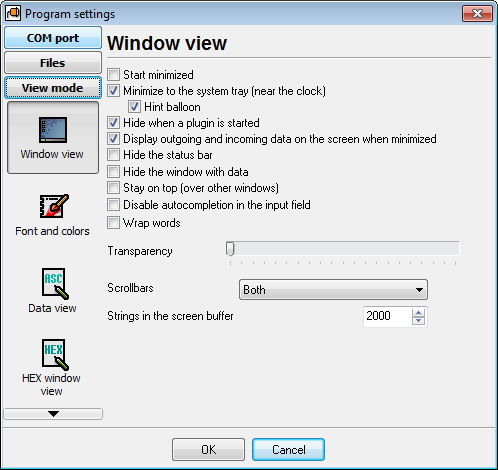Viewport: 498px width, 470px height.
Task: Increase Strings in the screen buffer value
Action: tap(418, 312)
